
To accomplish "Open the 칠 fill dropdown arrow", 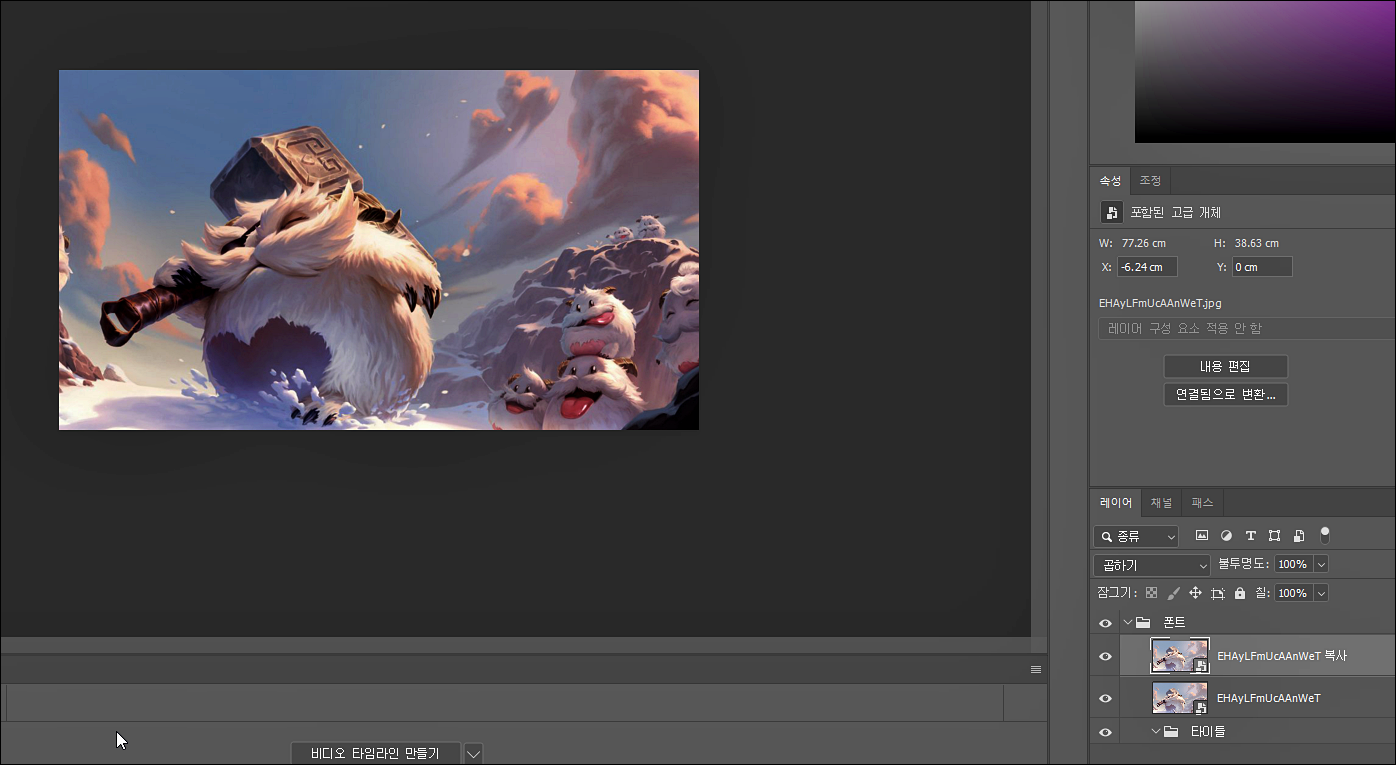I will pyautogui.click(x=1321, y=593).
